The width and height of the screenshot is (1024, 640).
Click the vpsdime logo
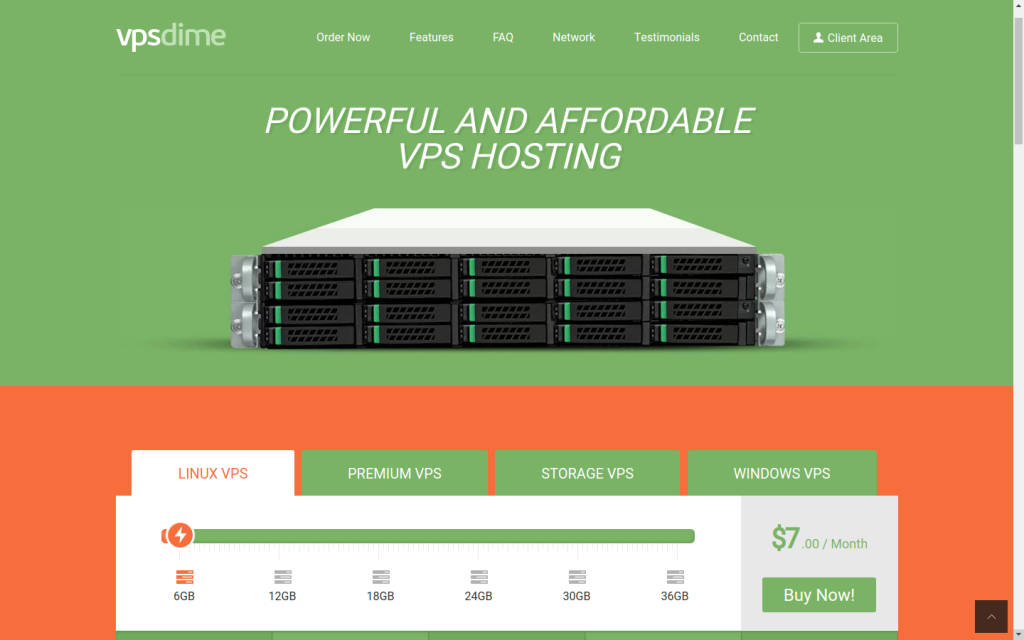click(171, 37)
